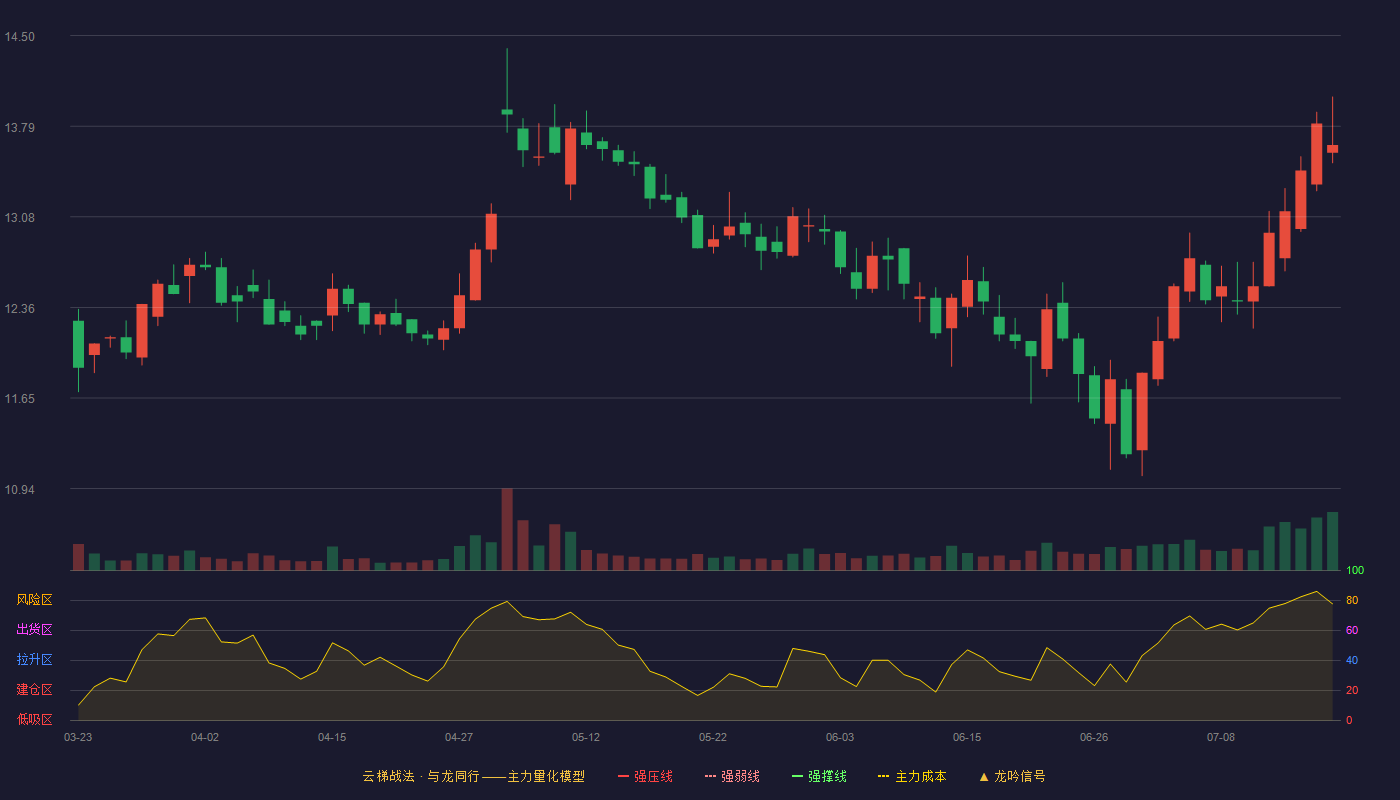Click the 12.36 price axis label

point(20,308)
